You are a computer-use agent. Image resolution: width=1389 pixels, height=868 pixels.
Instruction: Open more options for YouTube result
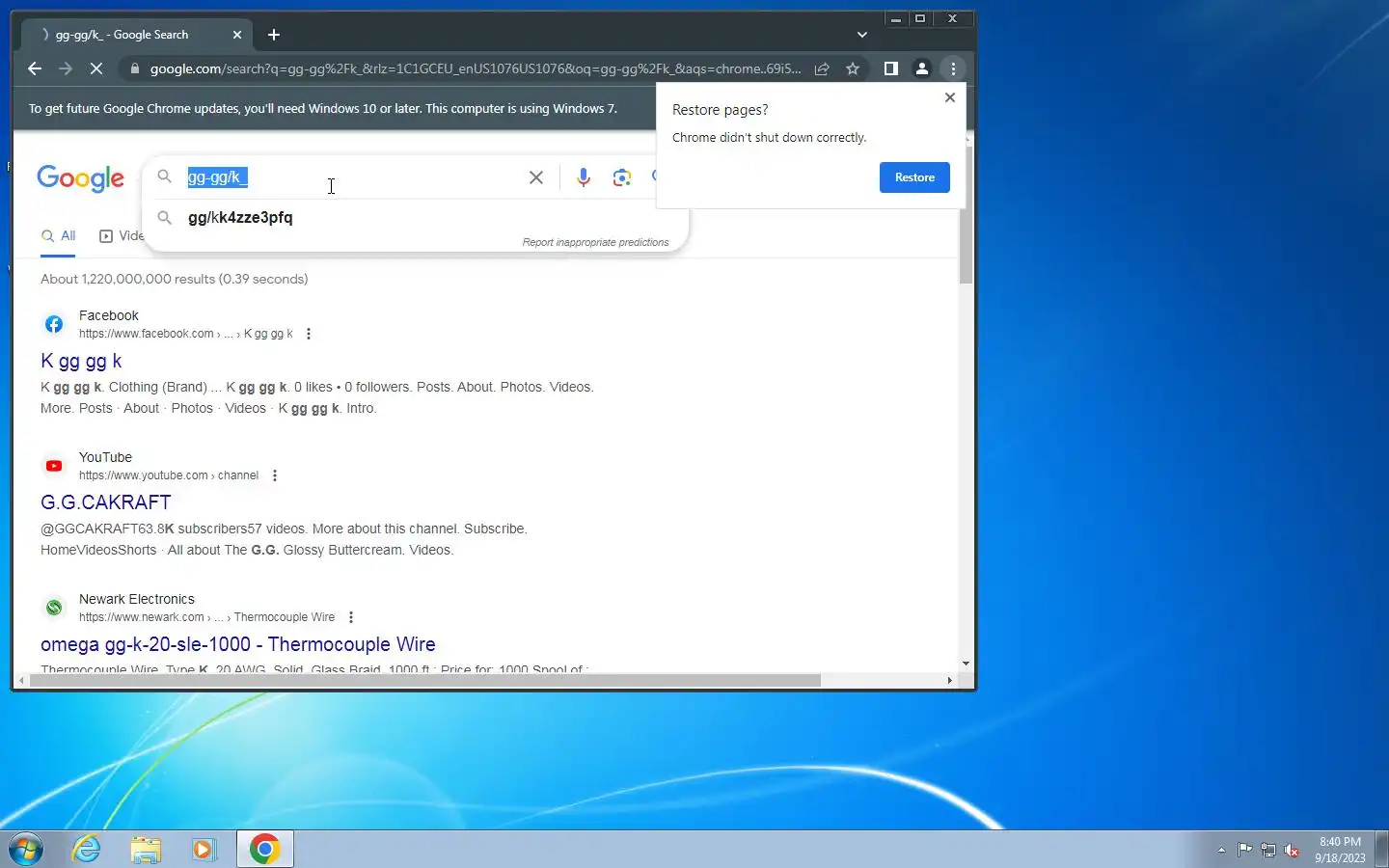[275, 475]
